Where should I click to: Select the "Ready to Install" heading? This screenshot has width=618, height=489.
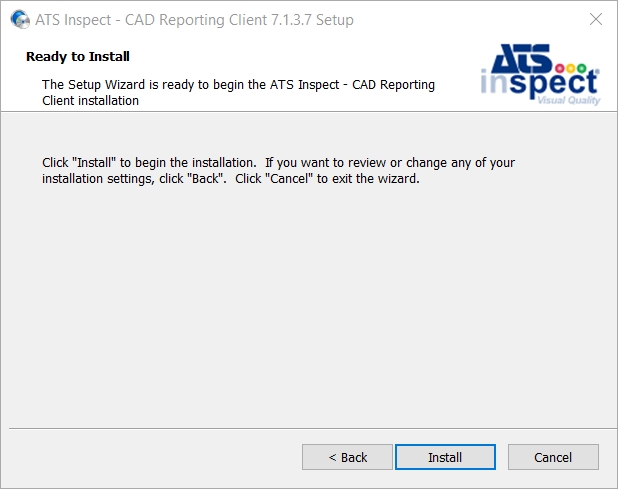point(78,56)
